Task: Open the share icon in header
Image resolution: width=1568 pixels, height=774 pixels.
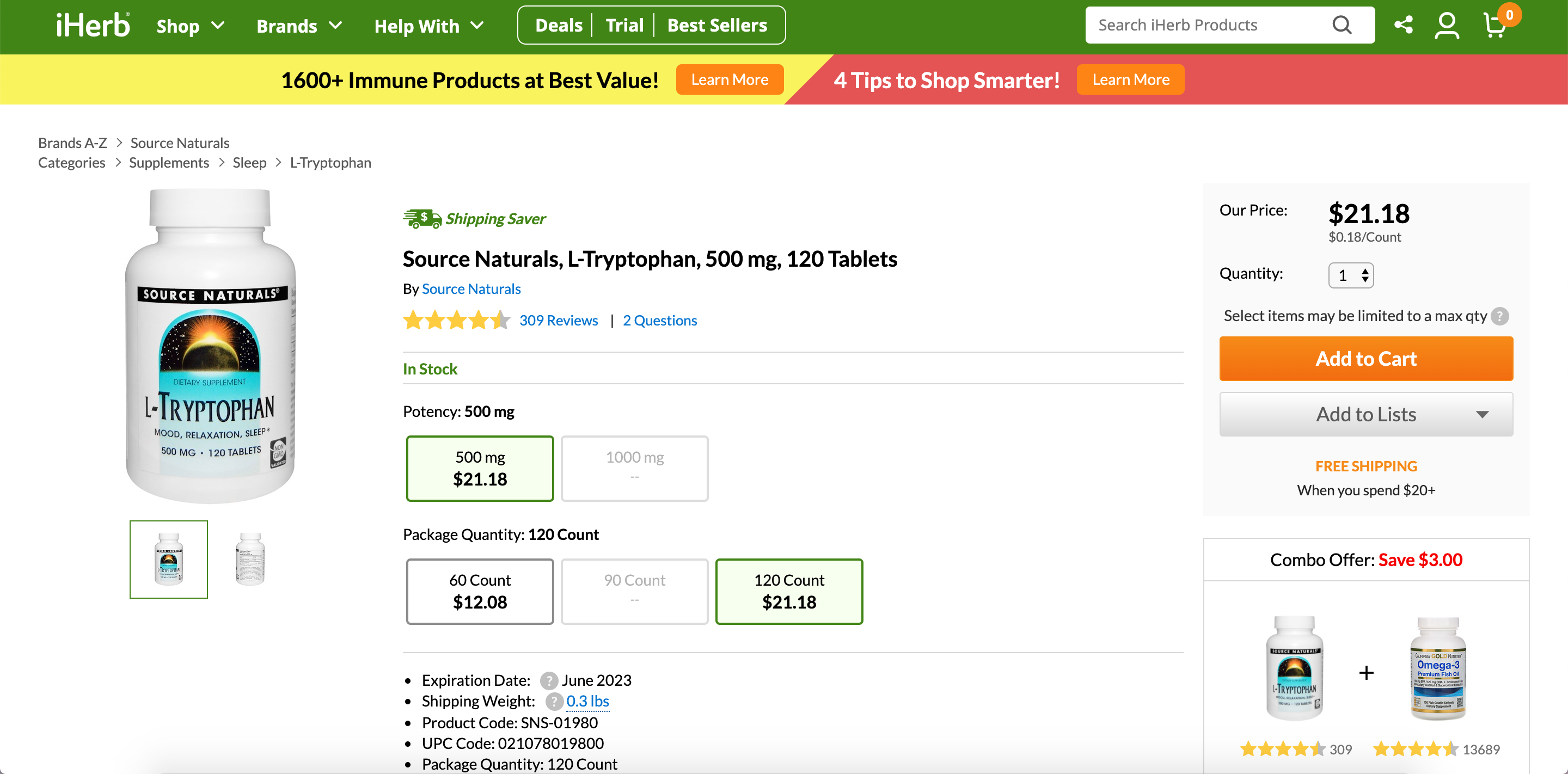Action: pyautogui.click(x=1403, y=25)
